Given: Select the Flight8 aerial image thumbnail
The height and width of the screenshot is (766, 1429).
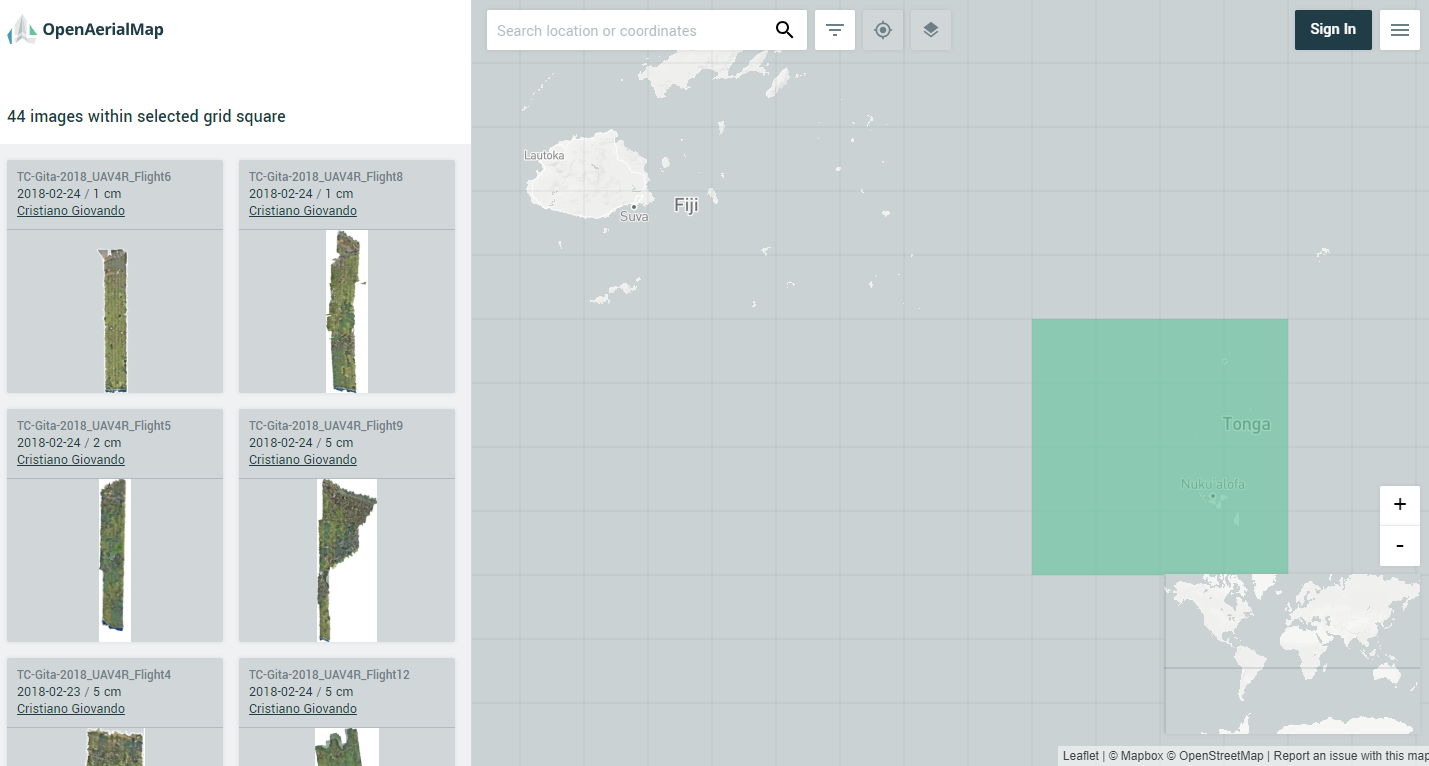Looking at the screenshot, I should coord(347,311).
